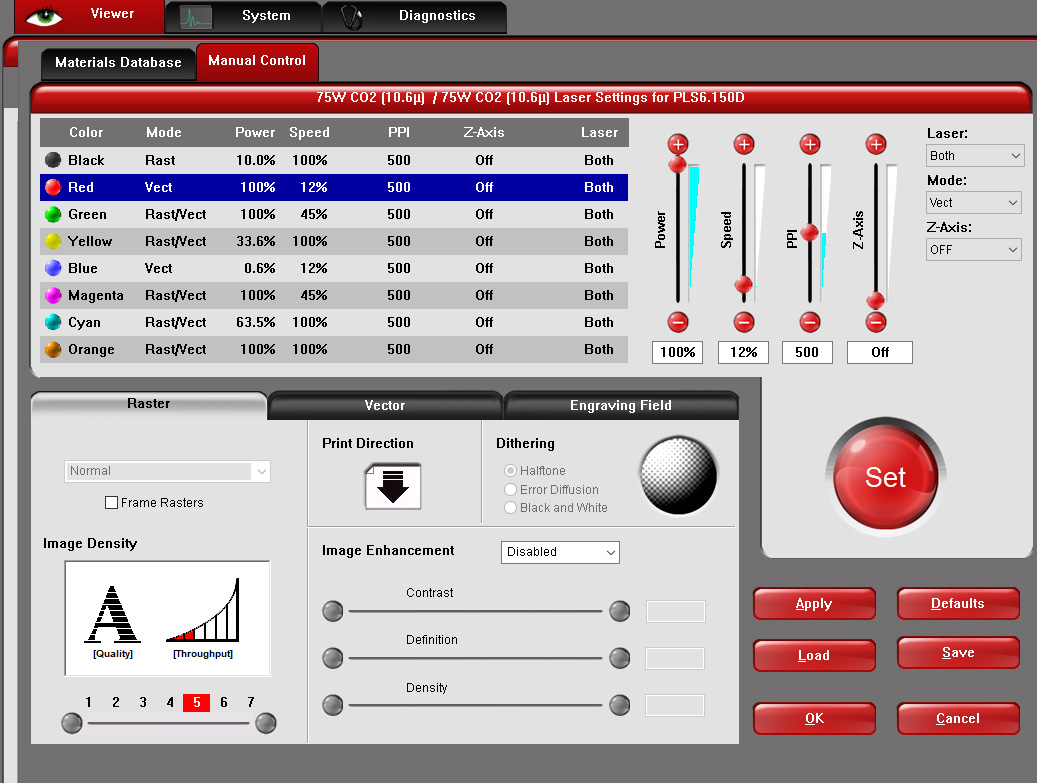Decrease Power with the minus button
This screenshot has height=783, width=1037.
click(x=678, y=322)
